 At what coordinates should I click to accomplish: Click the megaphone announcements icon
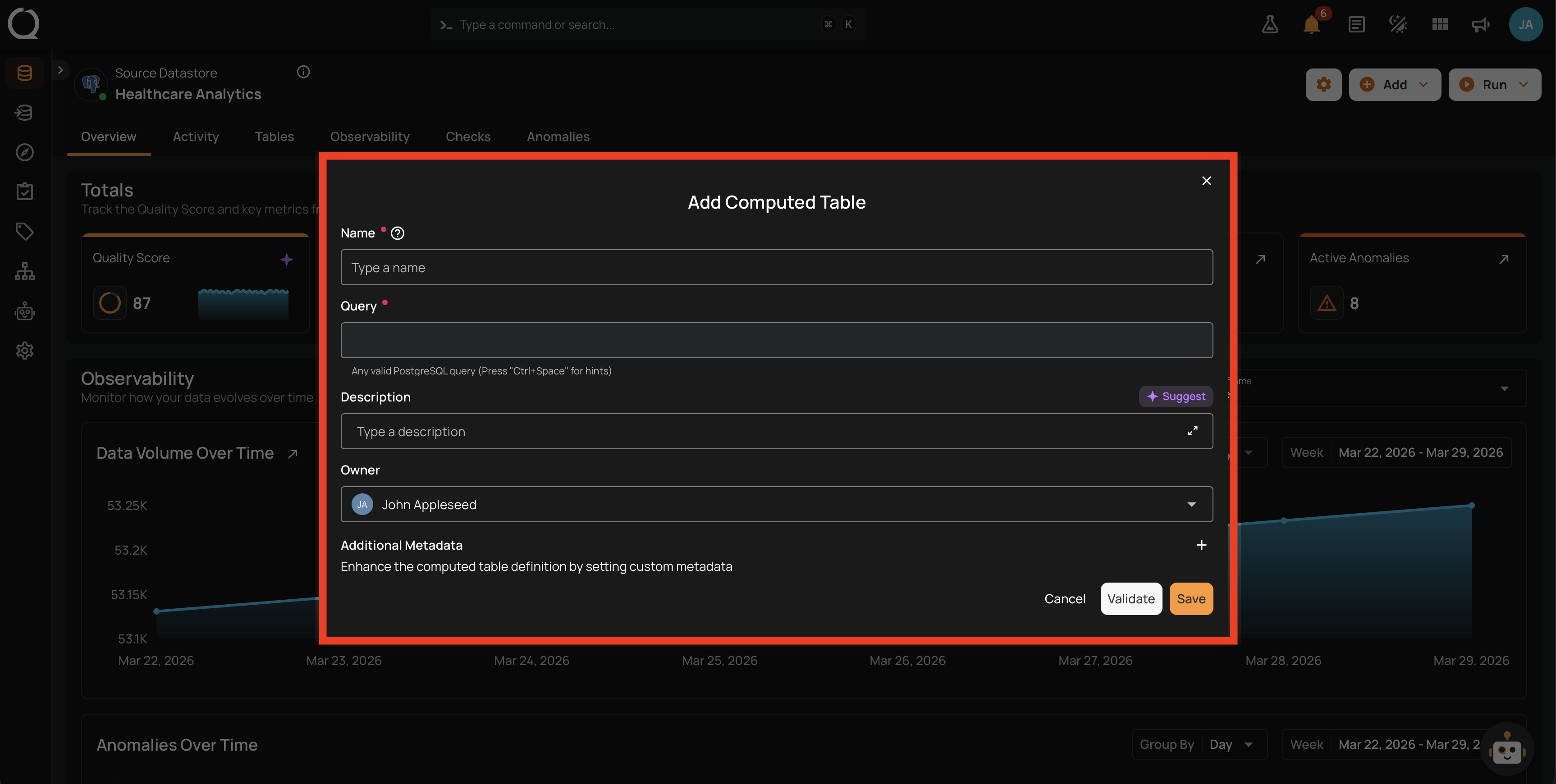pyautogui.click(x=1480, y=24)
